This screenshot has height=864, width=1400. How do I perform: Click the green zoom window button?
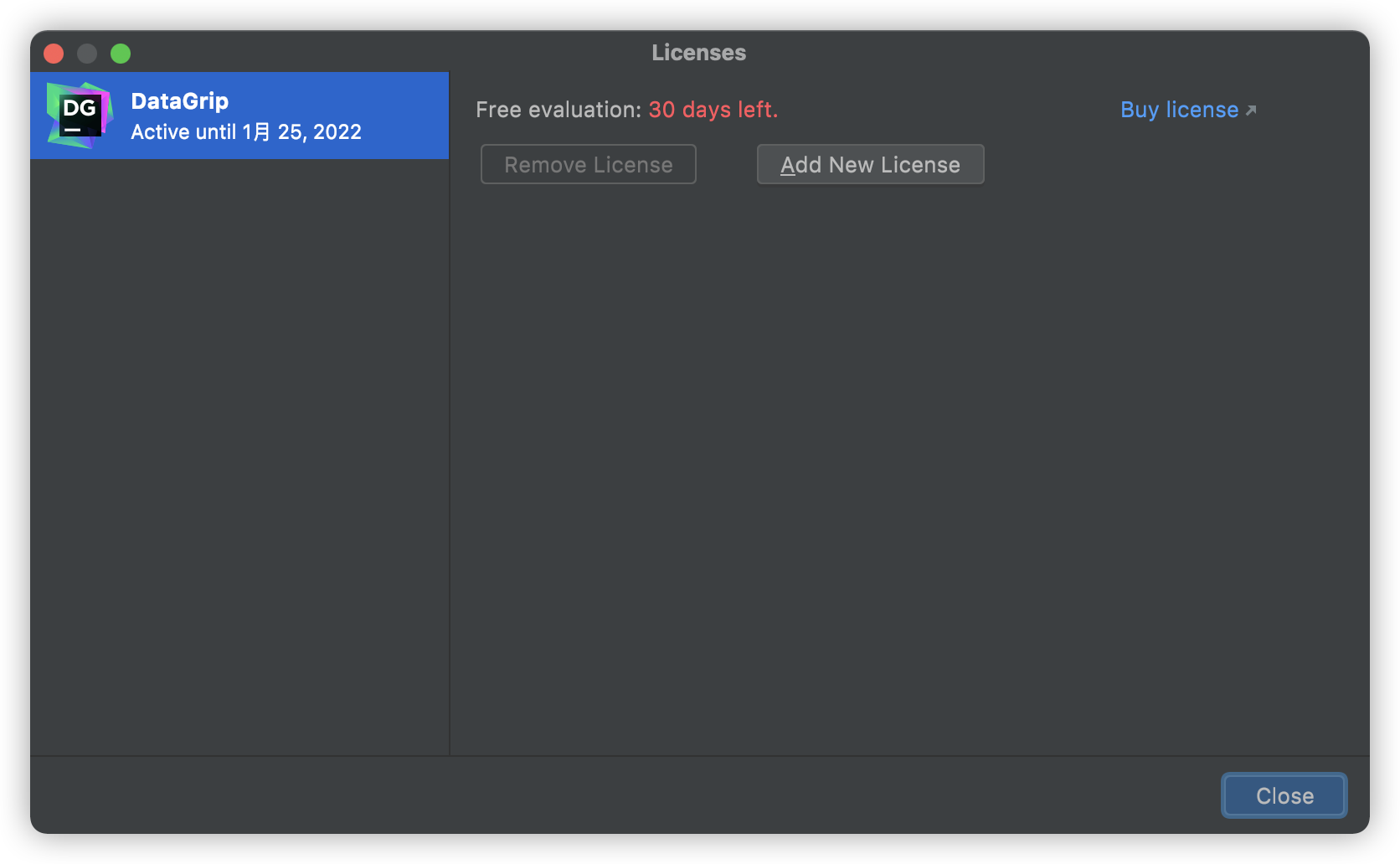(x=121, y=54)
